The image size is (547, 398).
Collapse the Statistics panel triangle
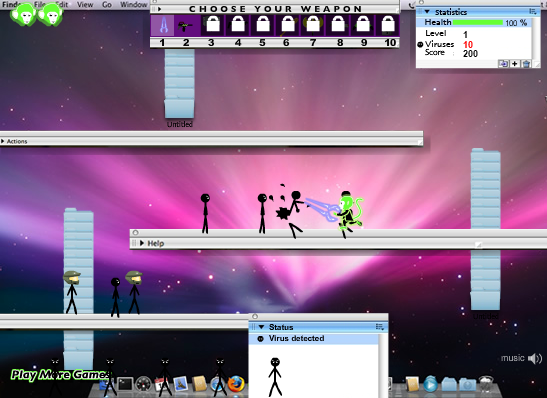(427, 12)
